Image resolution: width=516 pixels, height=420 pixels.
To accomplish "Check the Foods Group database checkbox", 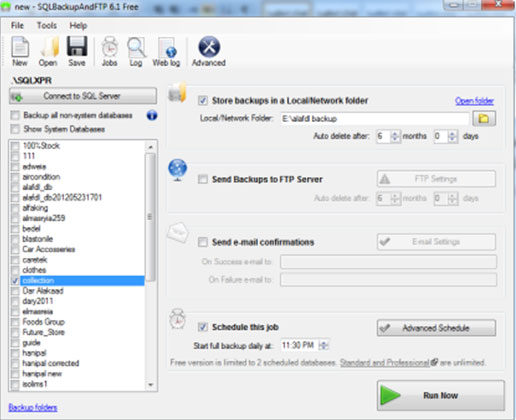I will 15,322.
